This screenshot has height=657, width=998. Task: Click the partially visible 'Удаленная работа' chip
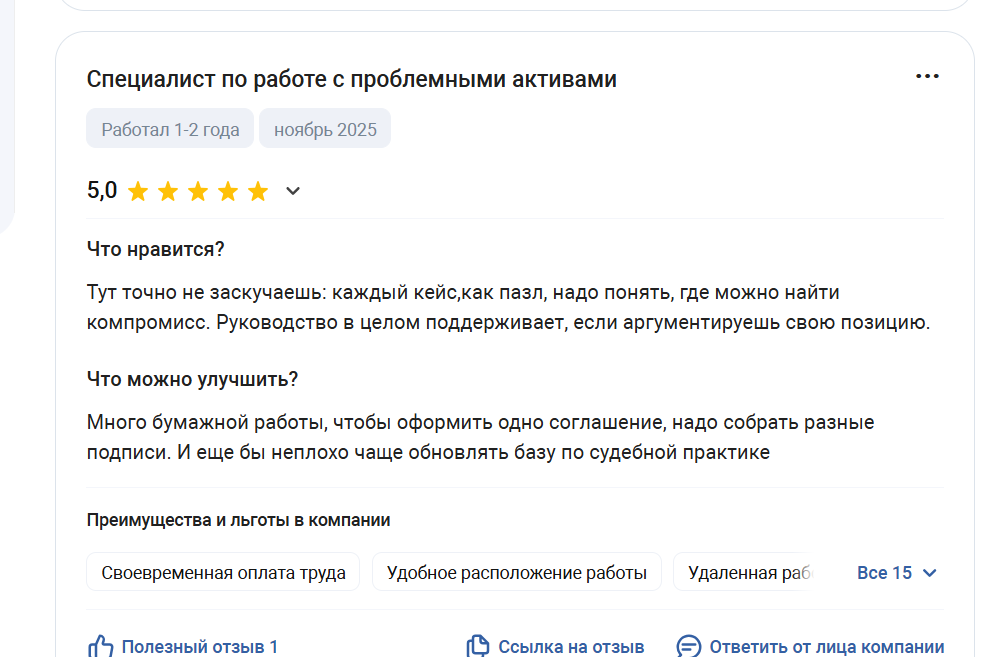[747, 573]
